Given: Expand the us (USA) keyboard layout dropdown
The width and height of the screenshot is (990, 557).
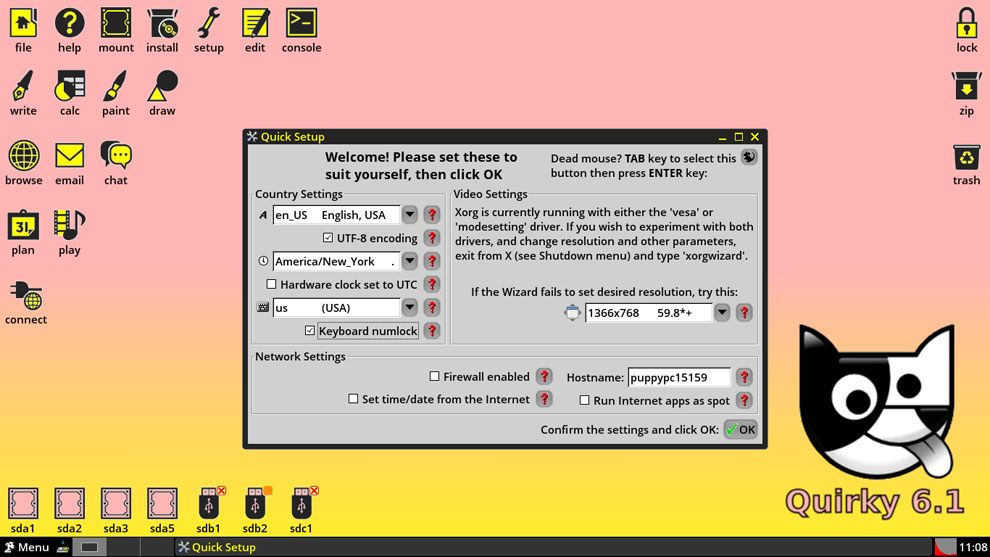Looking at the screenshot, I should (x=410, y=308).
